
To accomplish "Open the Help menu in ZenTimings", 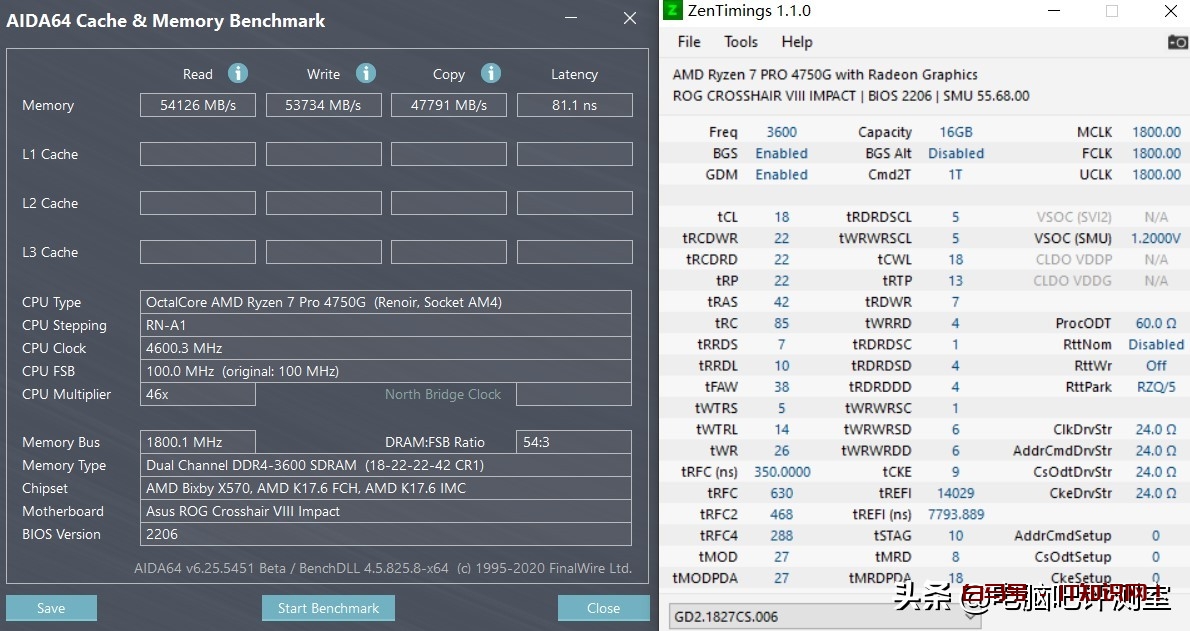I will coord(797,42).
